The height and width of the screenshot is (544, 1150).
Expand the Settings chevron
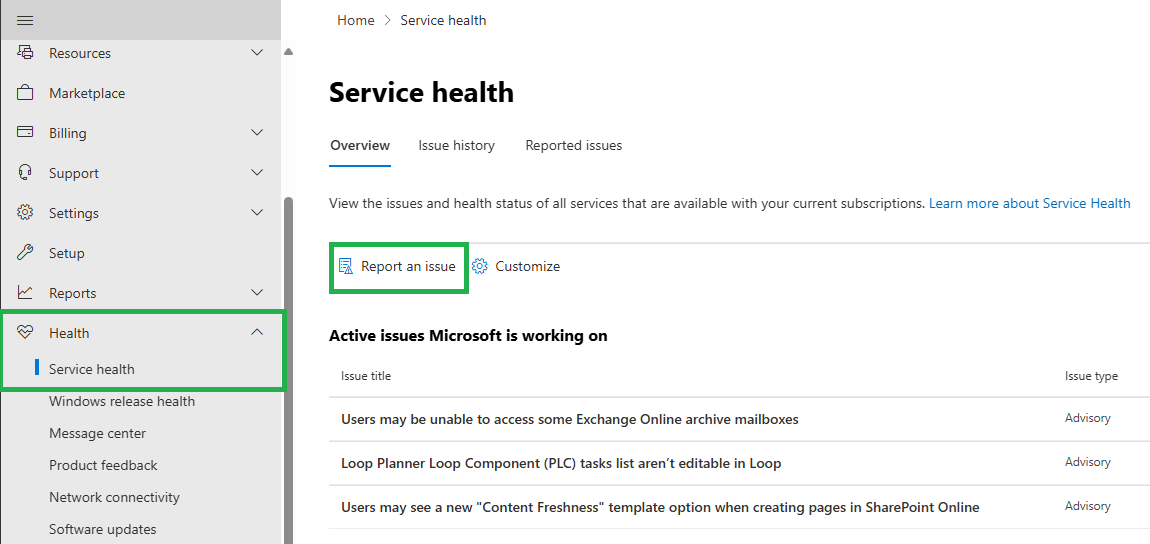[257, 213]
